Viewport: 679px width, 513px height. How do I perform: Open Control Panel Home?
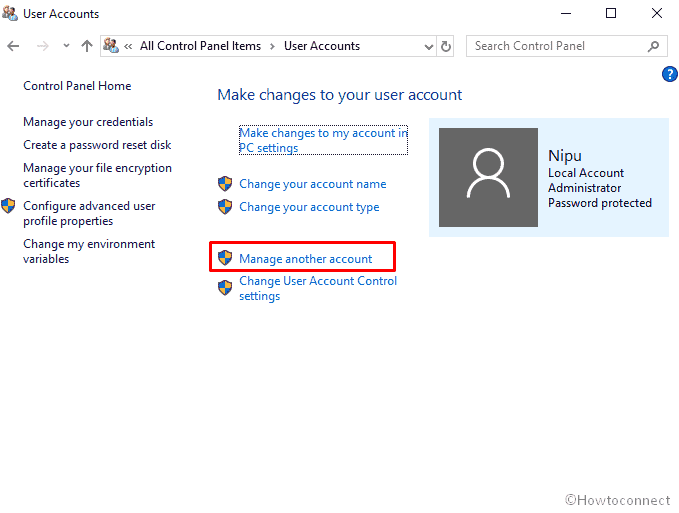(x=77, y=86)
